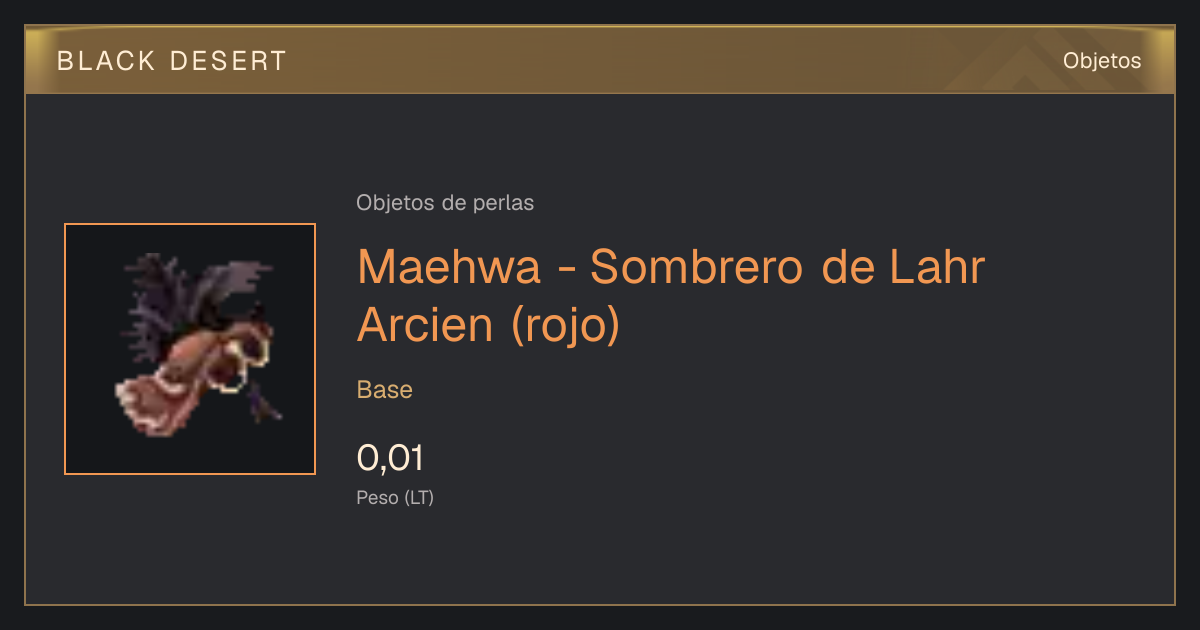Click the Maehwa hat item icon
This screenshot has height=630, width=1200.
coord(190,349)
